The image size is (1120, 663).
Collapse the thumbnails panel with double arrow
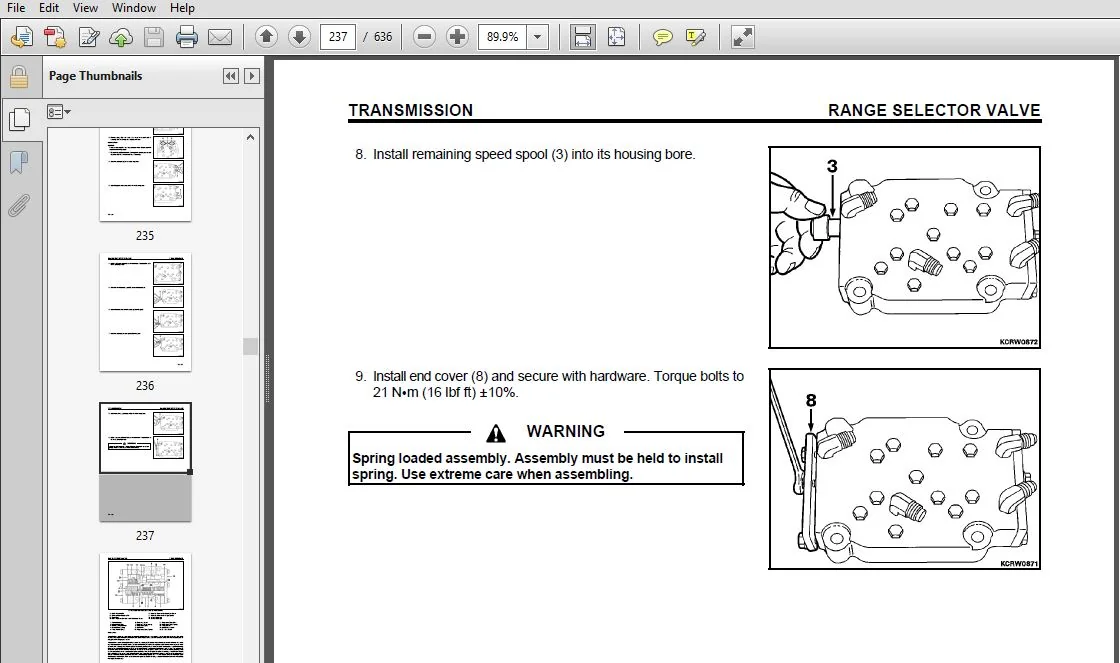[231, 76]
